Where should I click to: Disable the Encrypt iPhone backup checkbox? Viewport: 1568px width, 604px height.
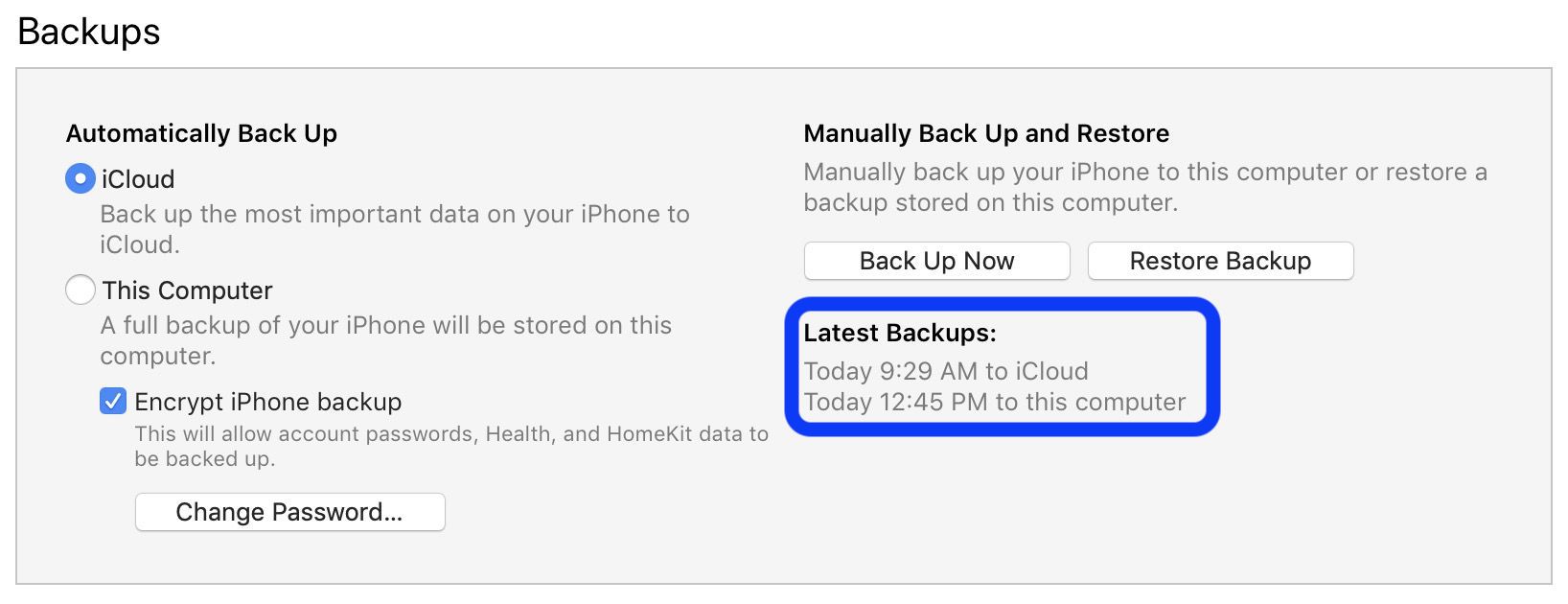(112, 402)
